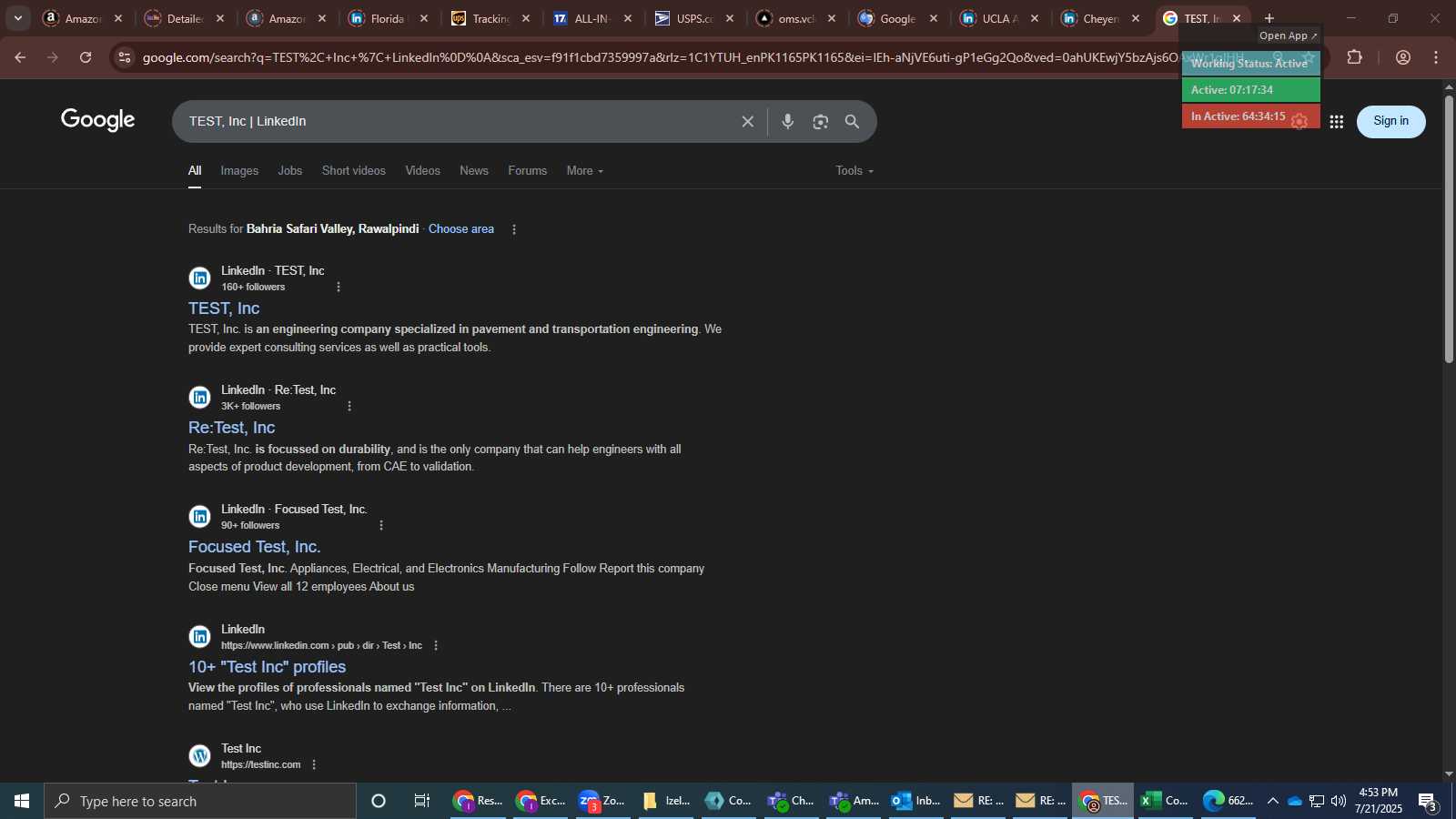The height and width of the screenshot is (819, 1456).
Task: Open location options three-dot menu
Action: (x=514, y=229)
